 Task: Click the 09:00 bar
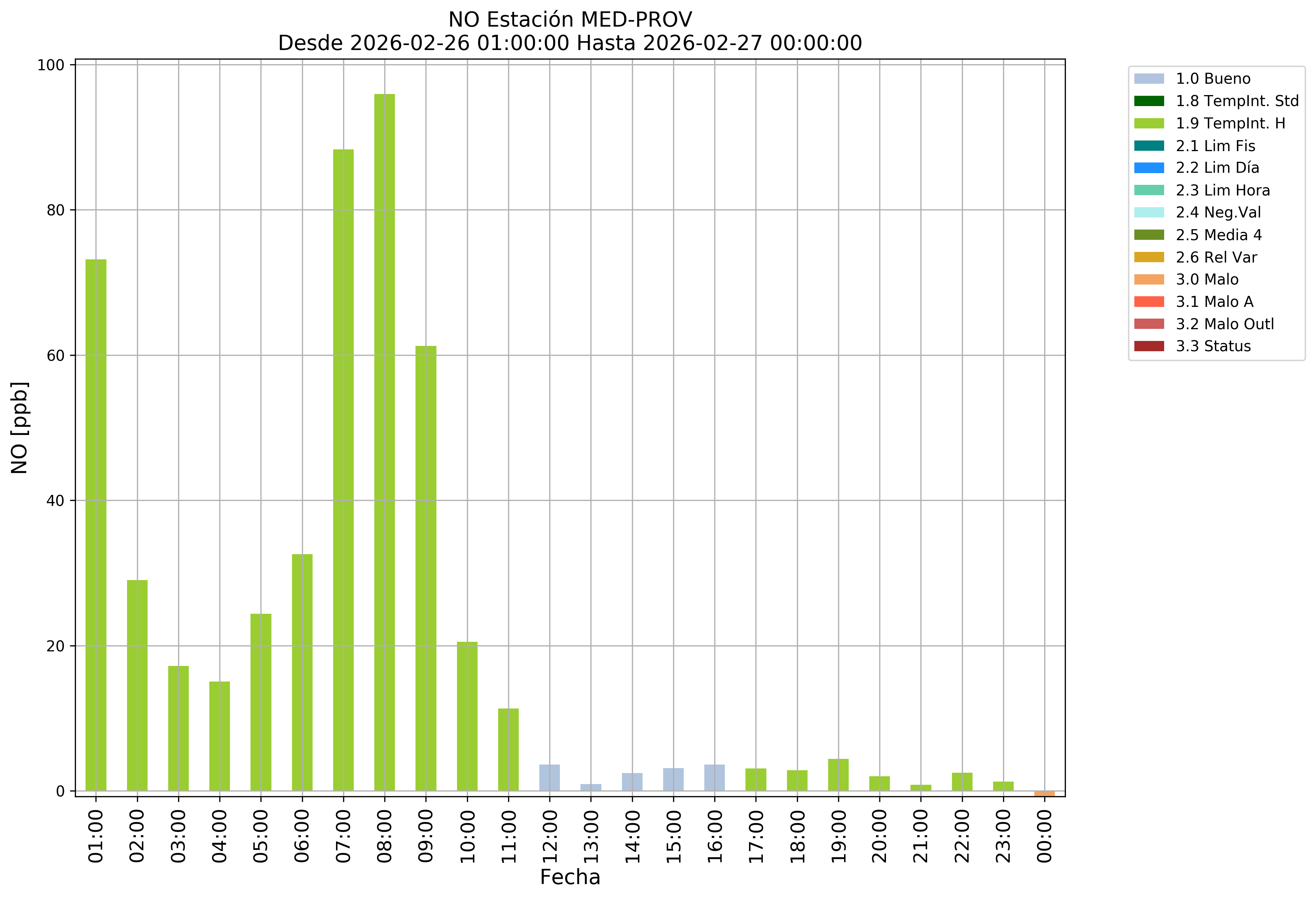(x=426, y=568)
